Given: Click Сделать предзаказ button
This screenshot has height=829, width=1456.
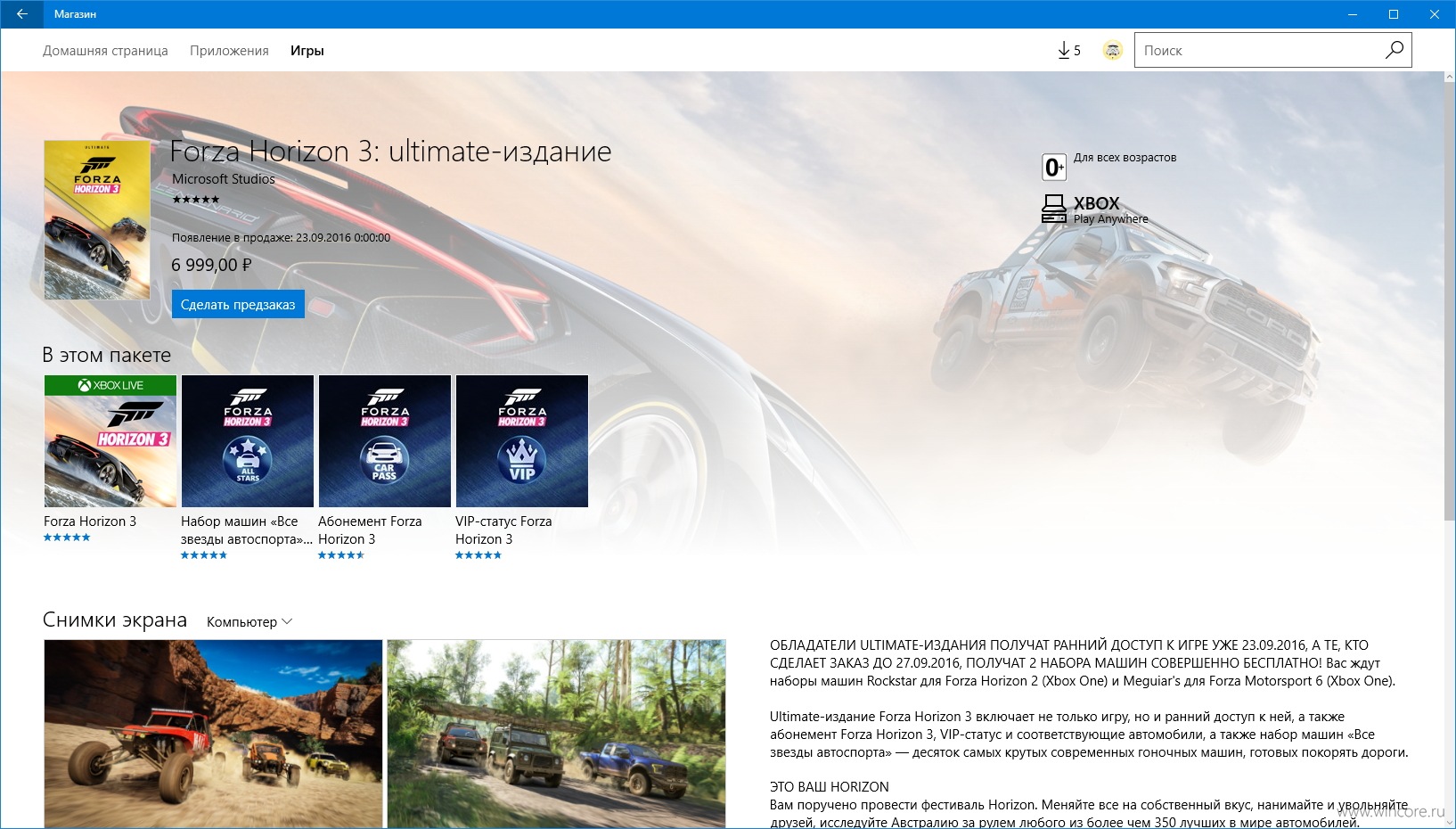Looking at the screenshot, I should pos(238,304).
